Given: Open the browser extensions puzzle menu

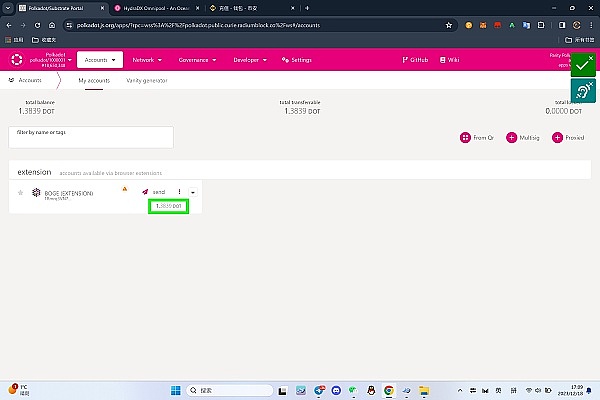Looking at the screenshot, I should click(541, 25).
